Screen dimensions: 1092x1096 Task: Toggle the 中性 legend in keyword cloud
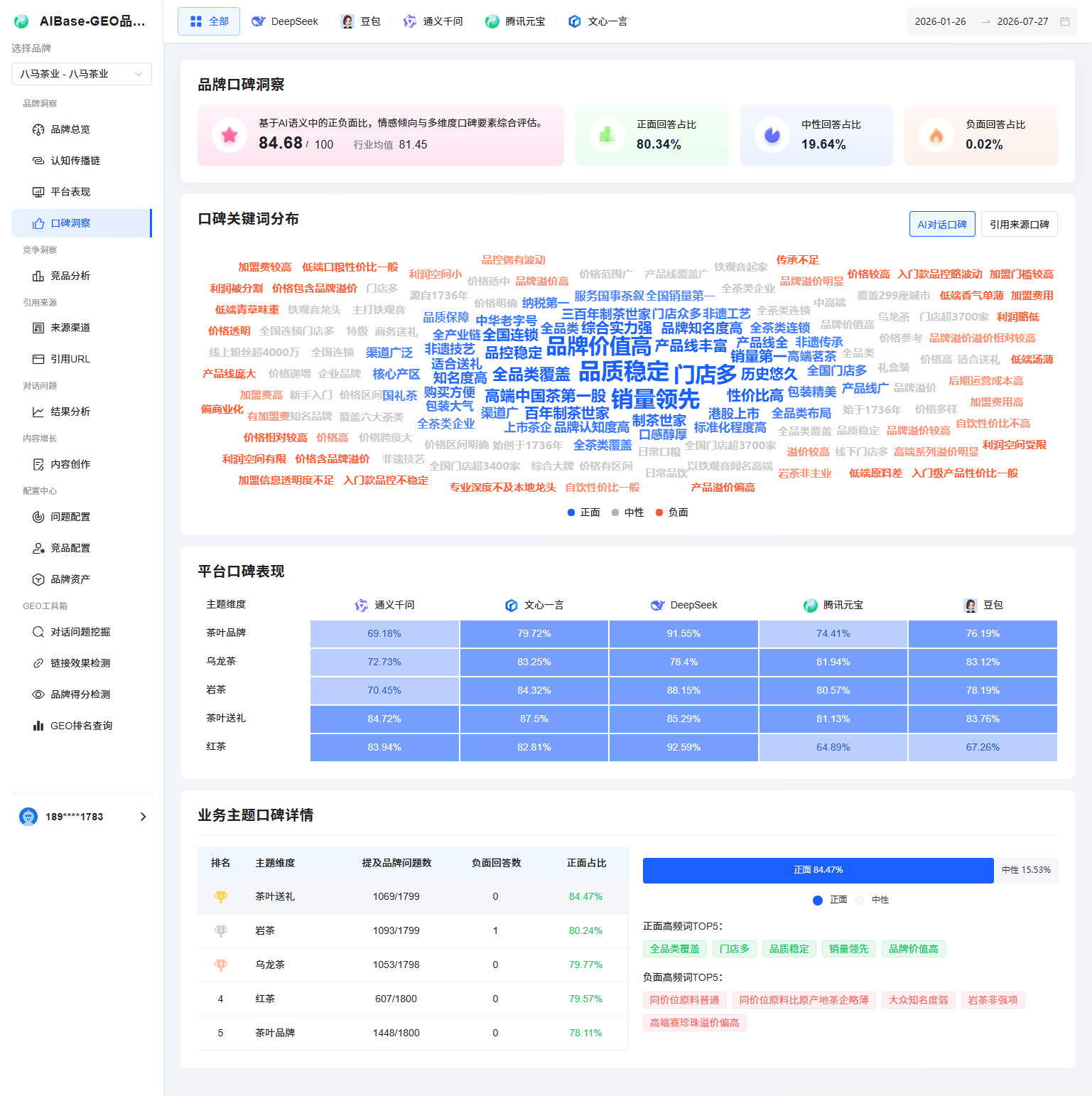point(628,512)
